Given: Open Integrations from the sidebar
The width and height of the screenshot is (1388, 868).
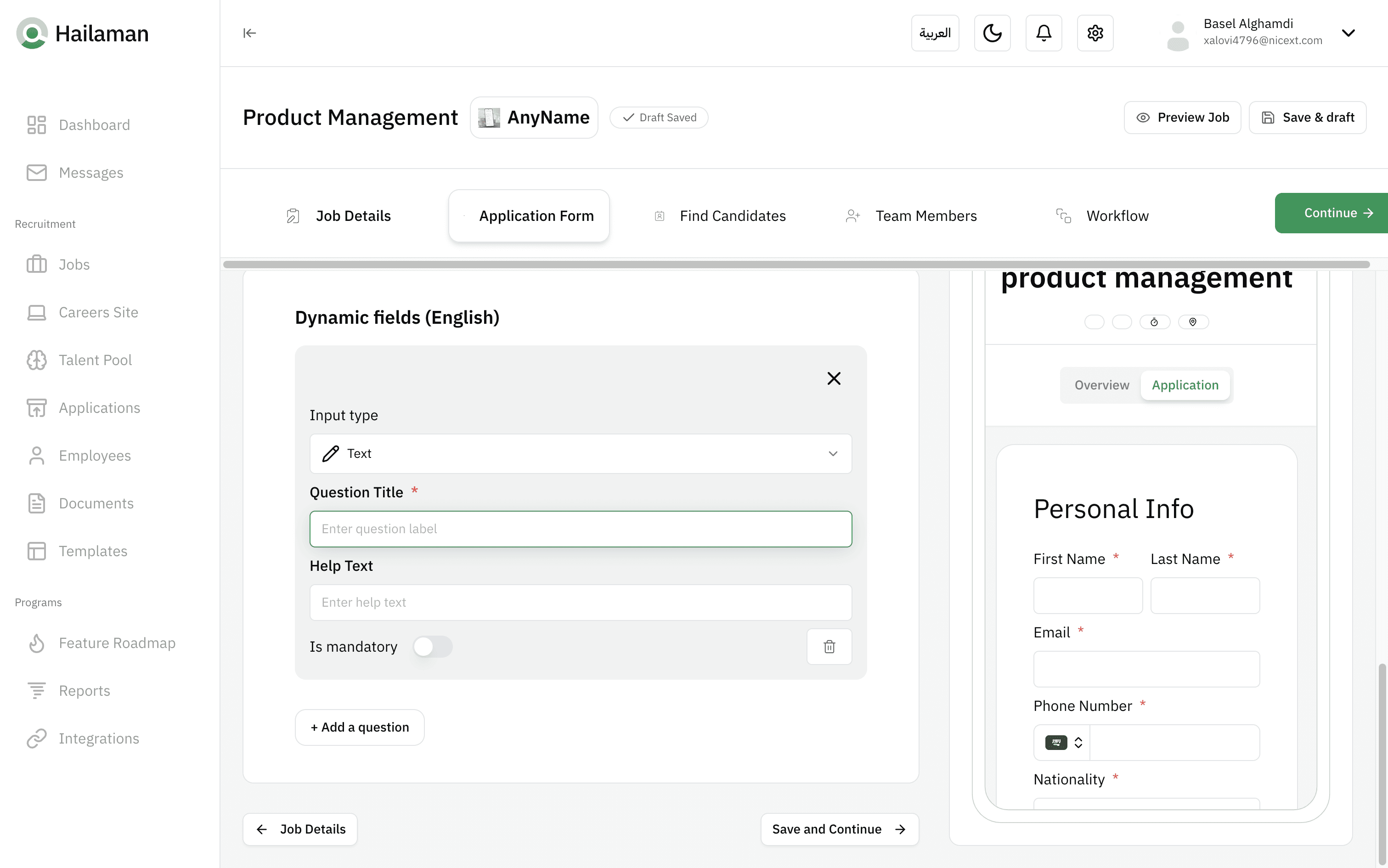Looking at the screenshot, I should coord(99,738).
